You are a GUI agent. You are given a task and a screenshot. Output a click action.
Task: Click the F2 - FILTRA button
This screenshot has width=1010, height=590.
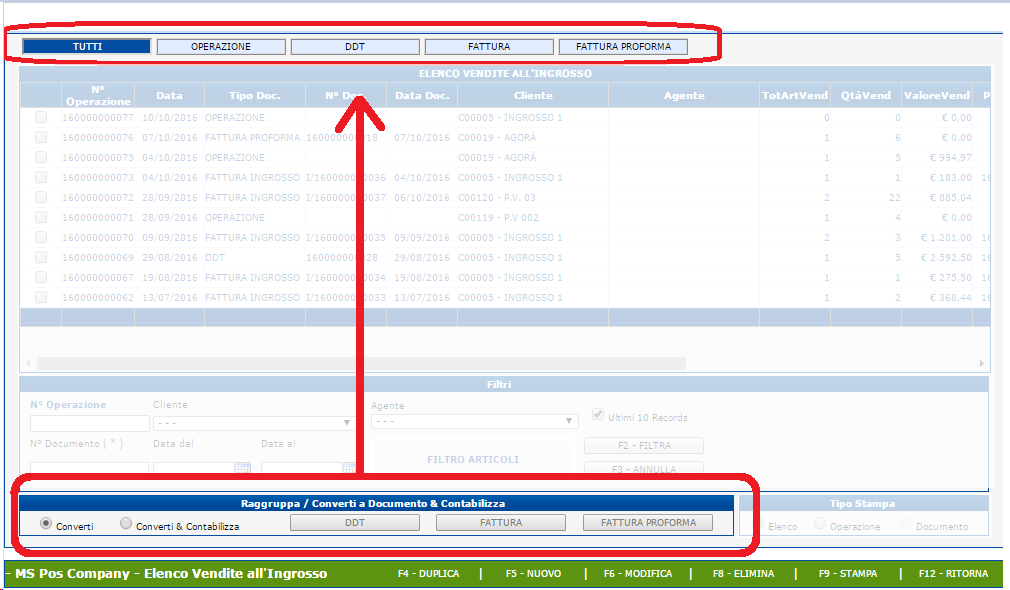tap(644, 445)
